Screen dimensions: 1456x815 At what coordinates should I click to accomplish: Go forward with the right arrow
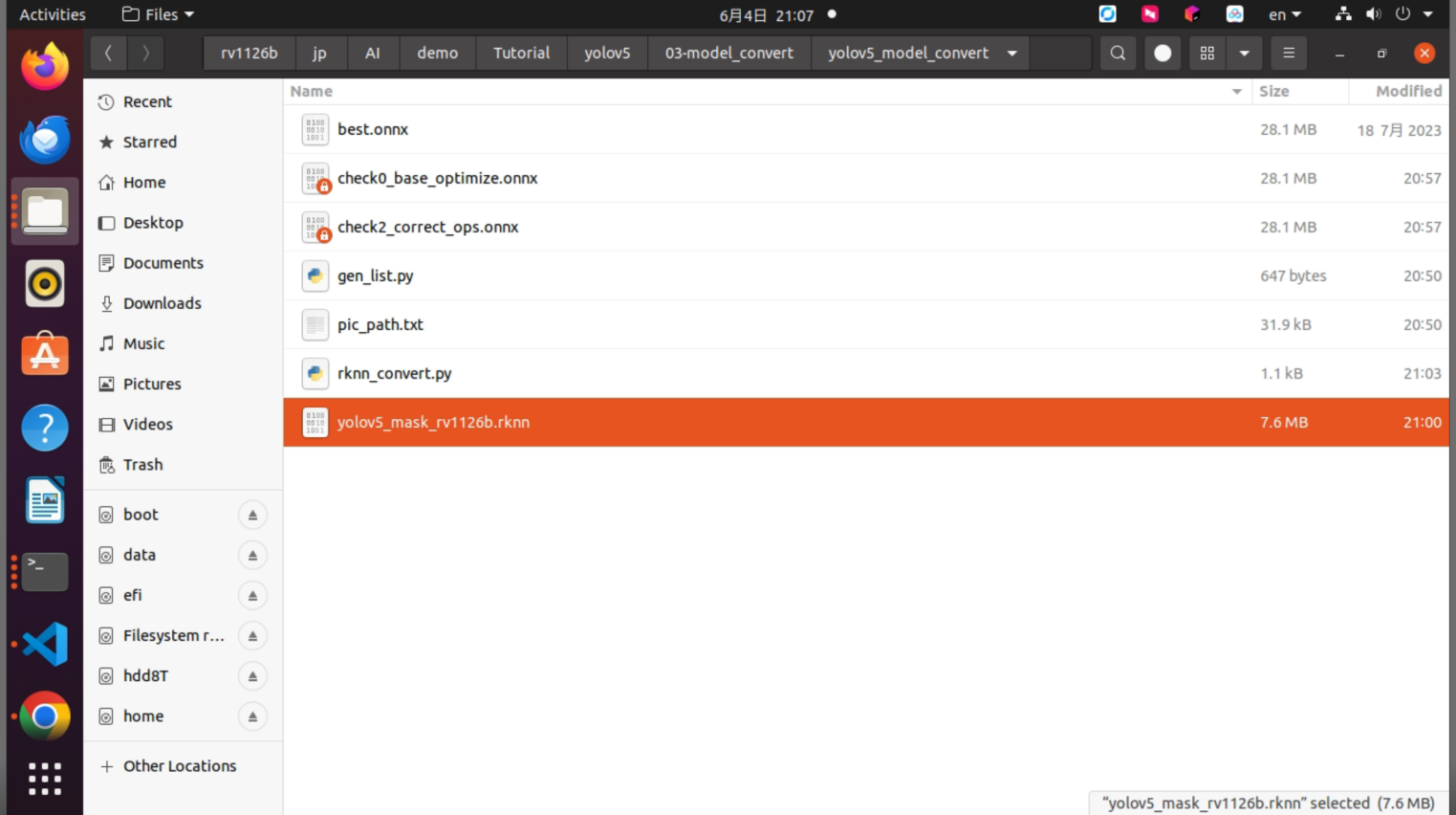pos(145,54)
